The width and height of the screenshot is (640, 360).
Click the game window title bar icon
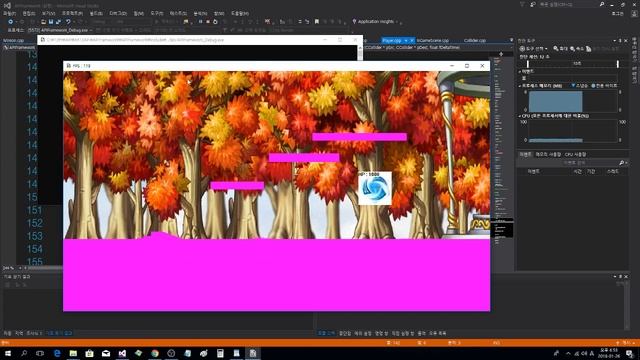click(x=69, y=66)
